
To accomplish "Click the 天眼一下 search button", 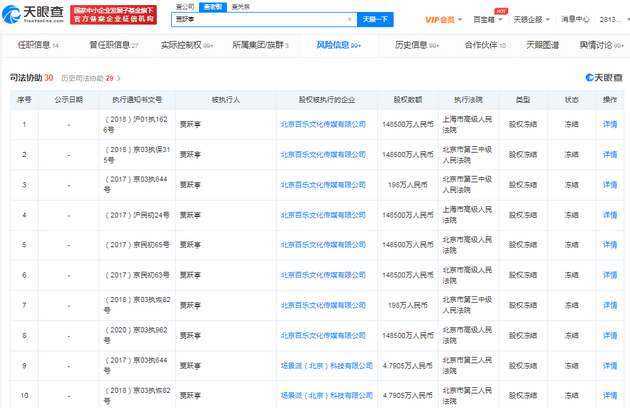I will (x=375, y=19).
